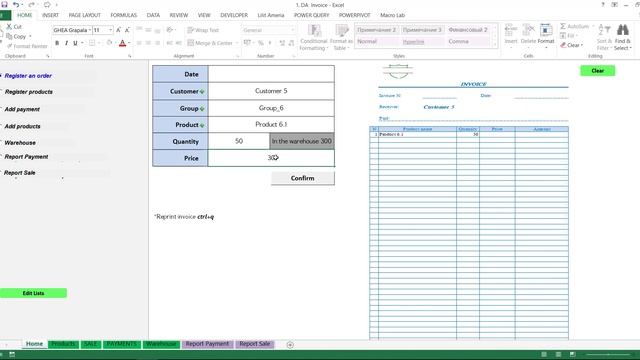Open Merge & Center dropdown arrow
The image size is (640, 360).
(x=237, y=43)
